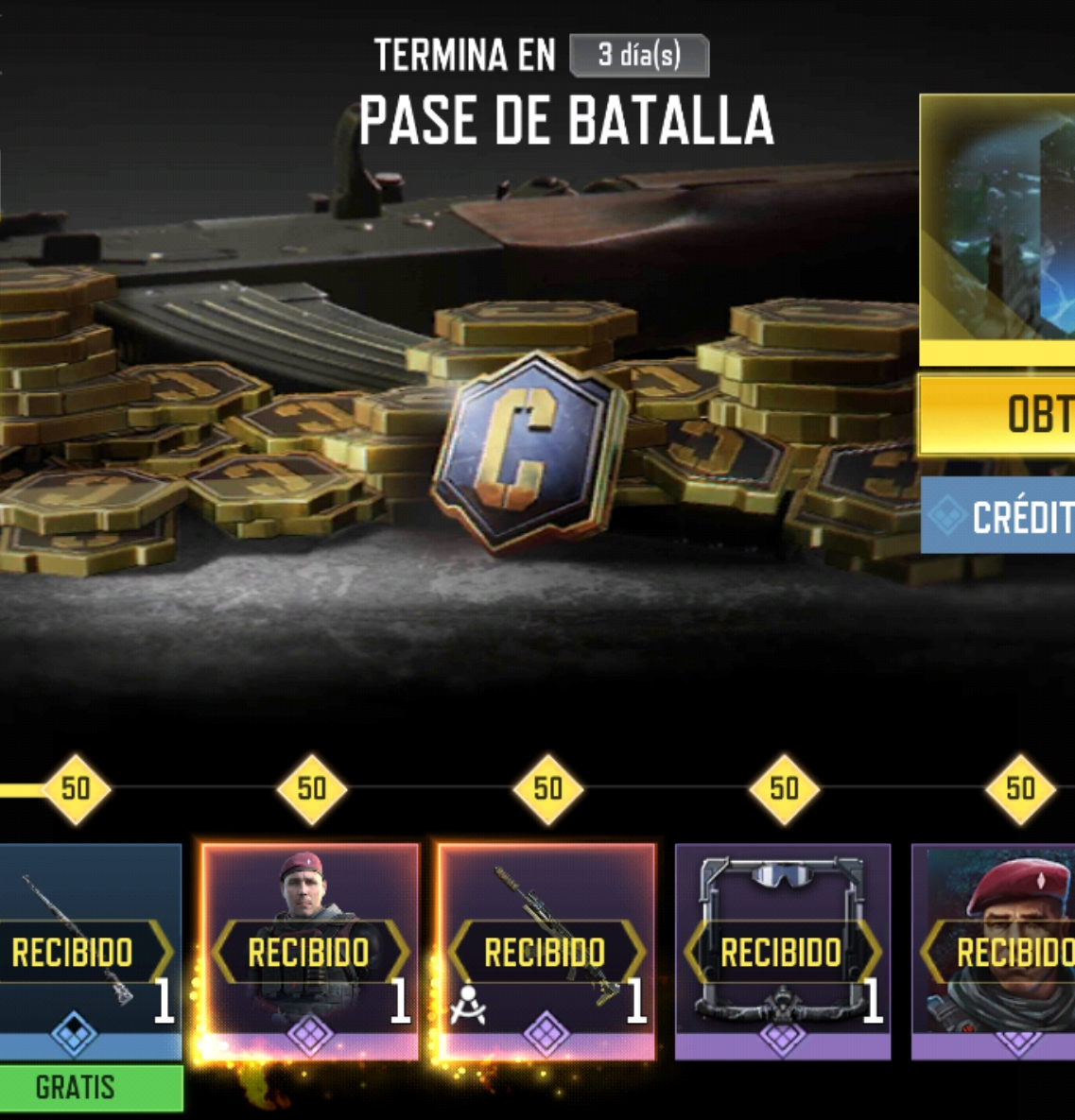Open the red beret soldier reward card
Viewport: 1075px width, 1120px height.
pos(310,952)
